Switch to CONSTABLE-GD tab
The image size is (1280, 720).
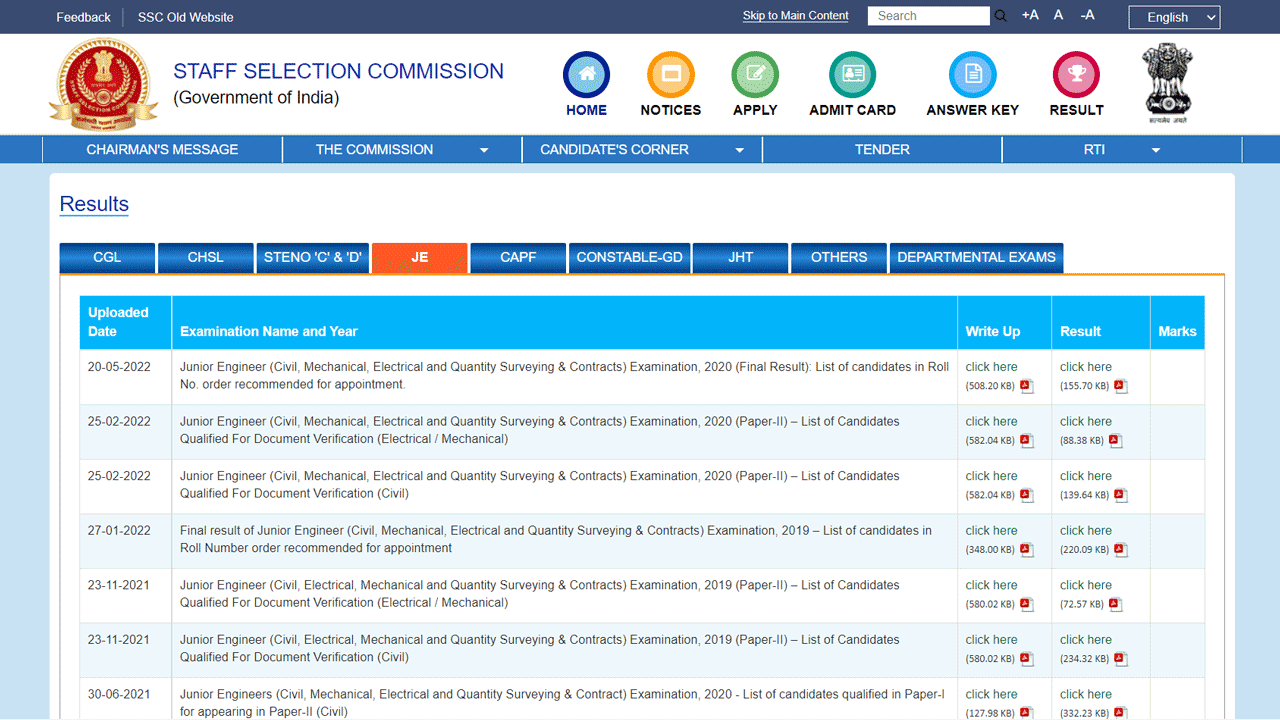[x=629, y=258]
